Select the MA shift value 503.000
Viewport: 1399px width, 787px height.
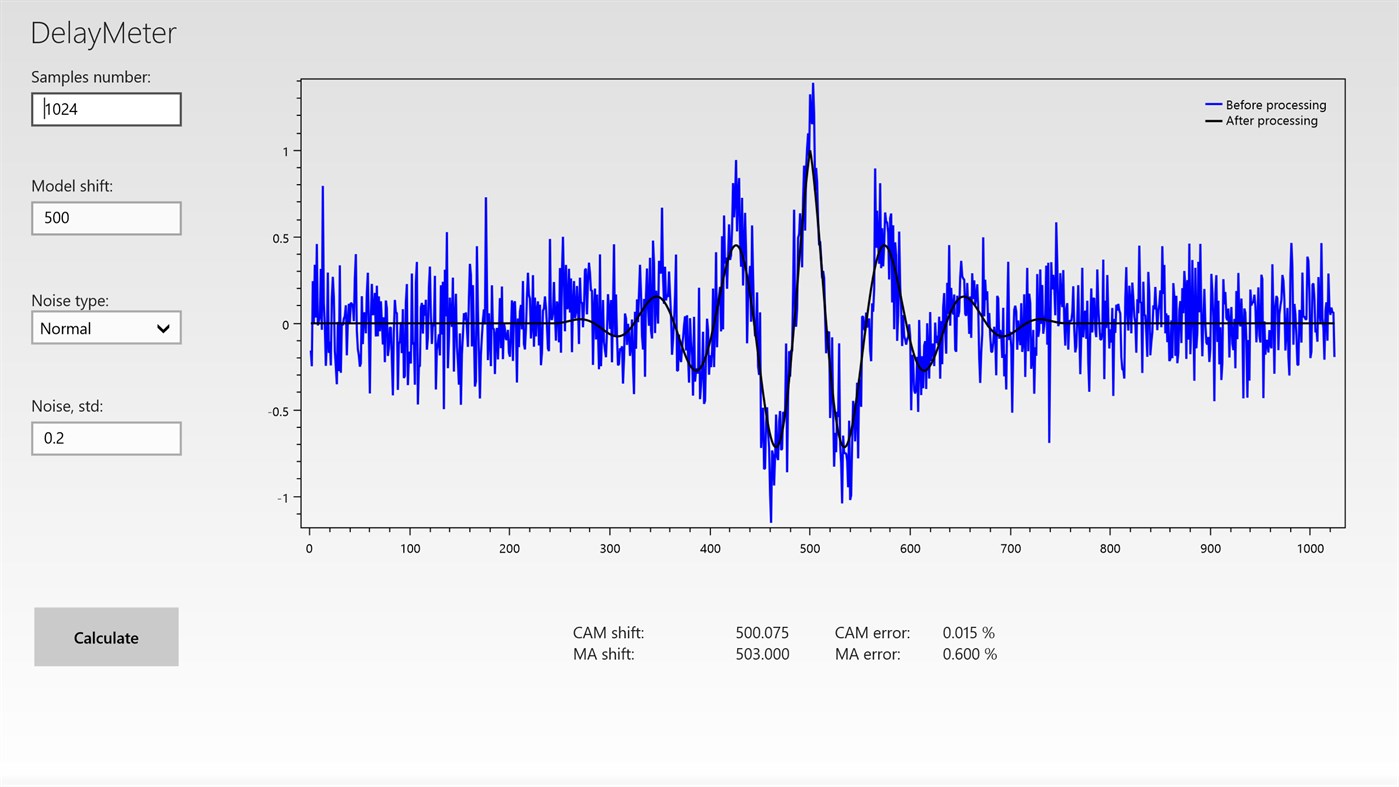(762, 653)
